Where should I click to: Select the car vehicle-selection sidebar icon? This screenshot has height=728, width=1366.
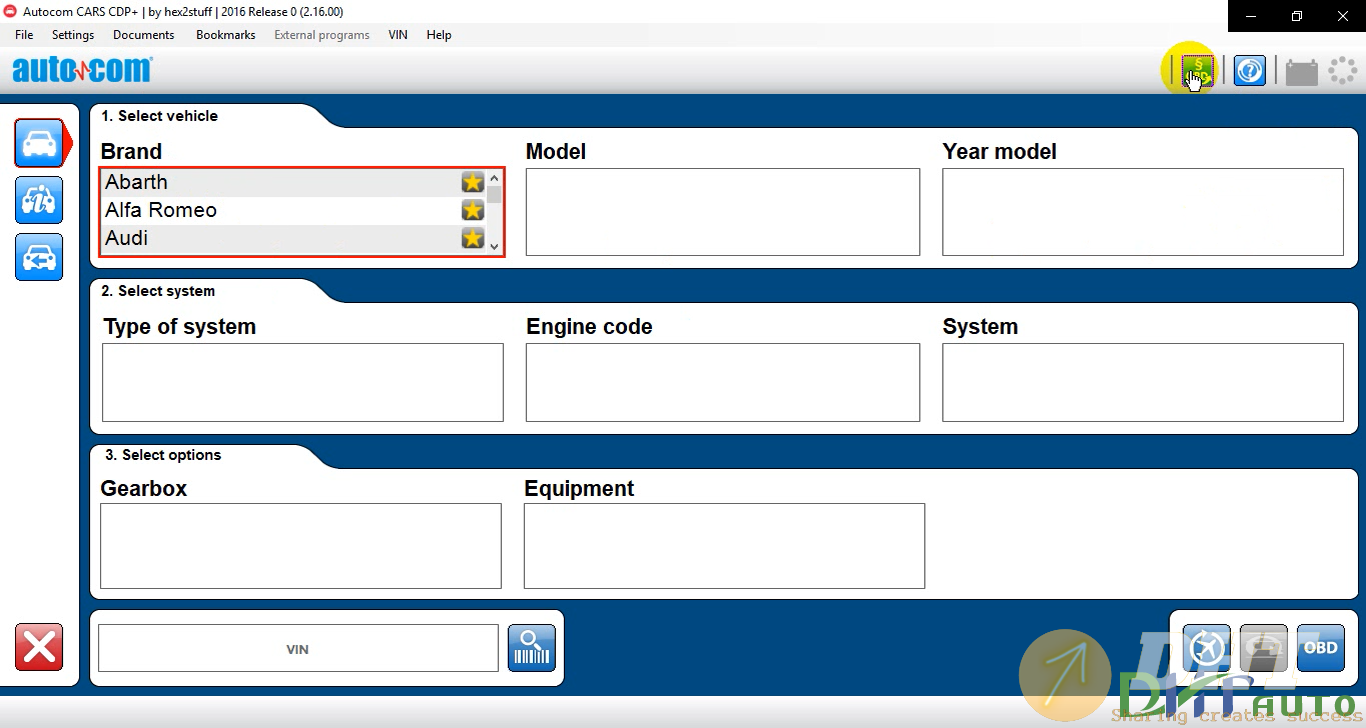point(40,143)
